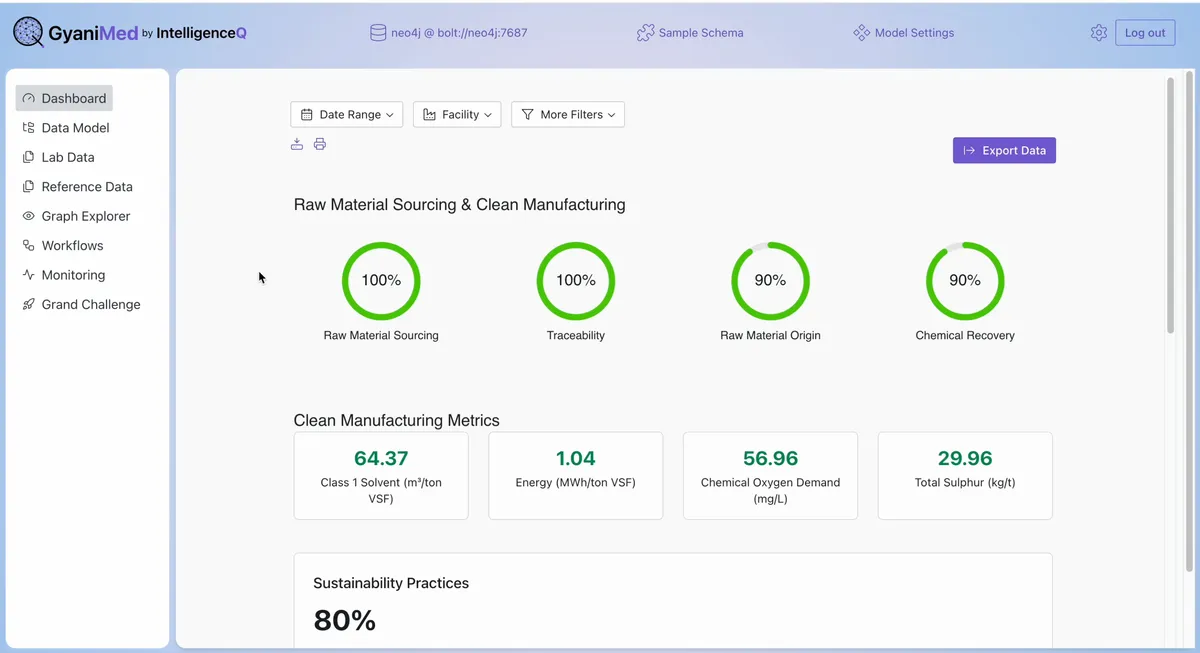Screen dimensions: 1200x653
Task: Click the Export Data button
Action: point(1004,151)
